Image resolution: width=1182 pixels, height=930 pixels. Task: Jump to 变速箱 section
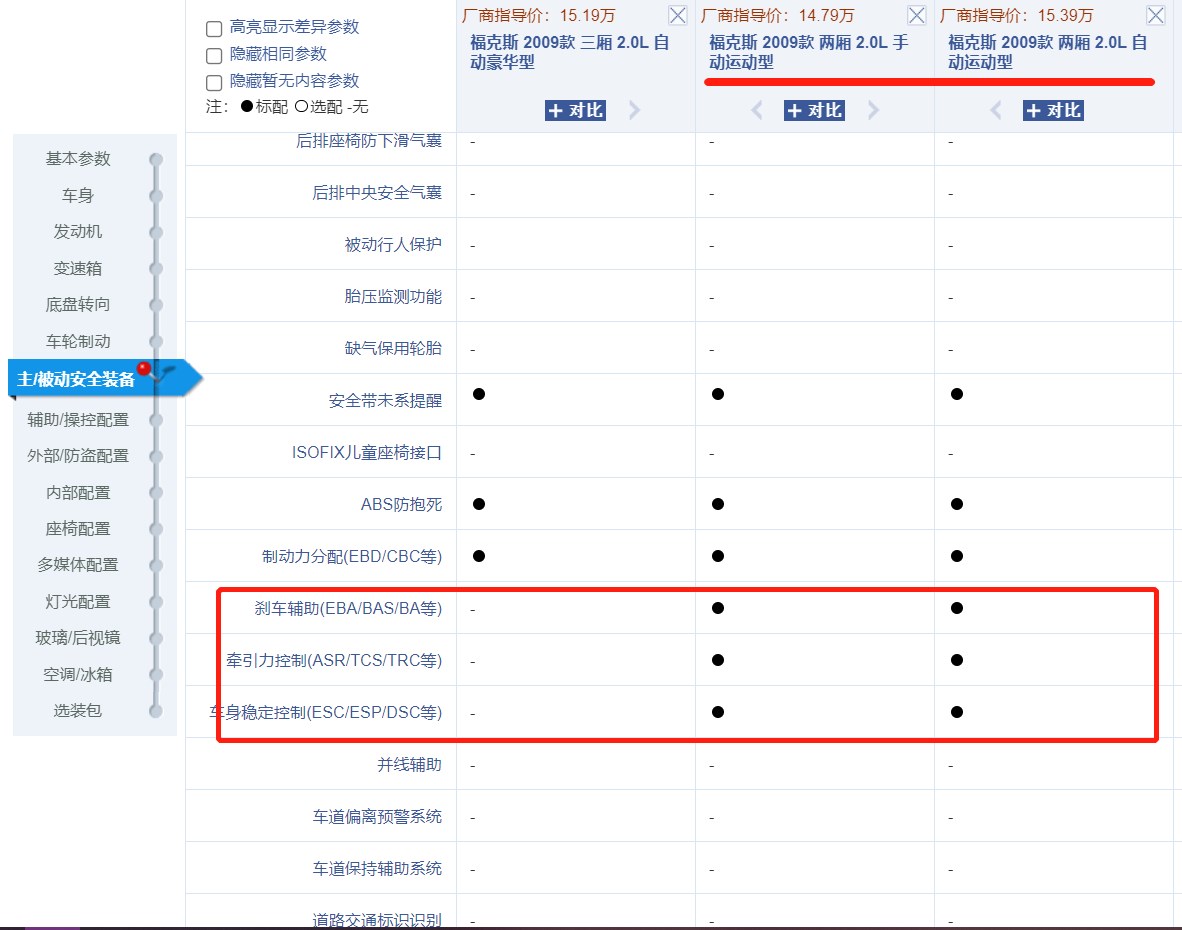point(78,268)
